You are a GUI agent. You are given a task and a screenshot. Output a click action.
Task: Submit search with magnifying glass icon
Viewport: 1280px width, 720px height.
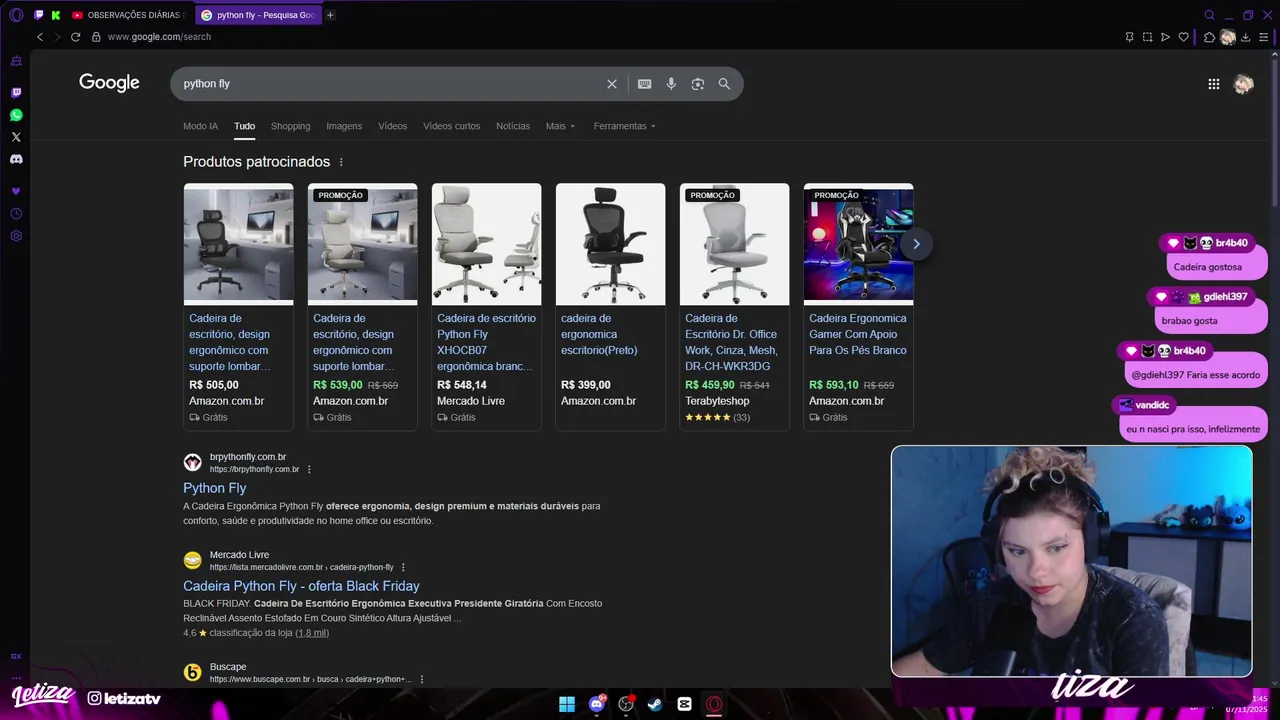[x=724, y=84]
